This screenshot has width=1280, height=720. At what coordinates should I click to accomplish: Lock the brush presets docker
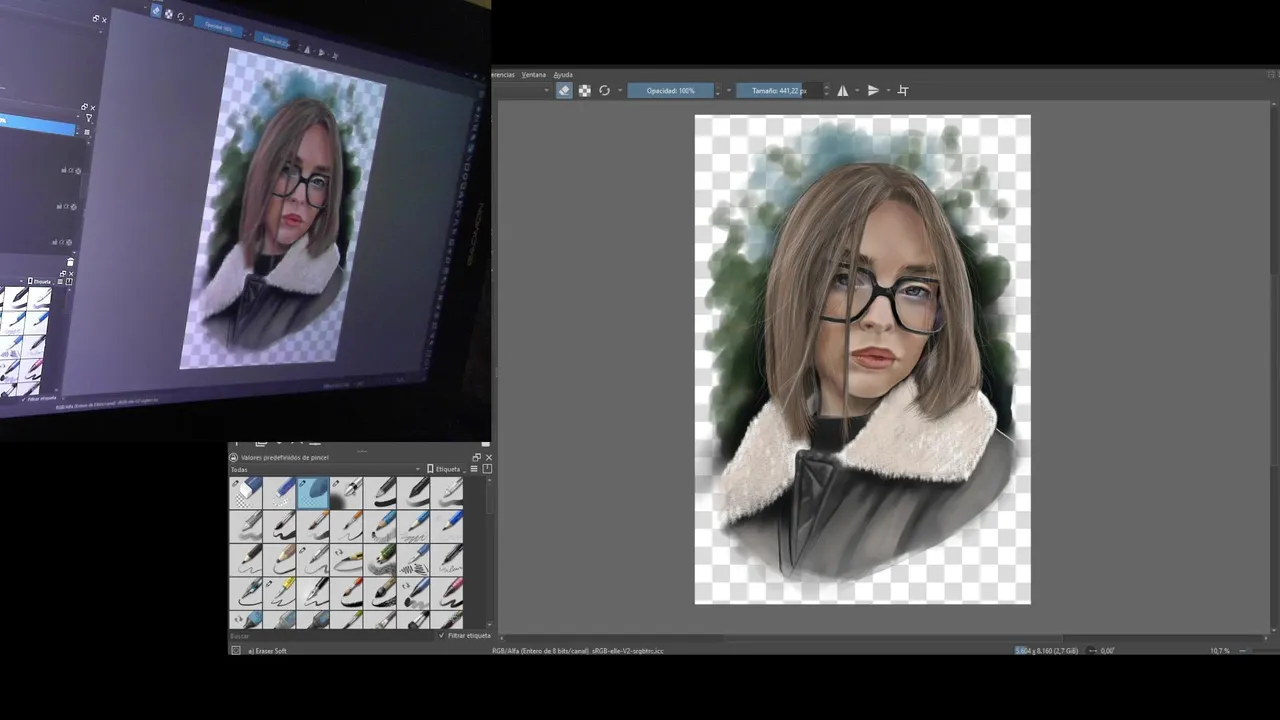click(234, 457)
